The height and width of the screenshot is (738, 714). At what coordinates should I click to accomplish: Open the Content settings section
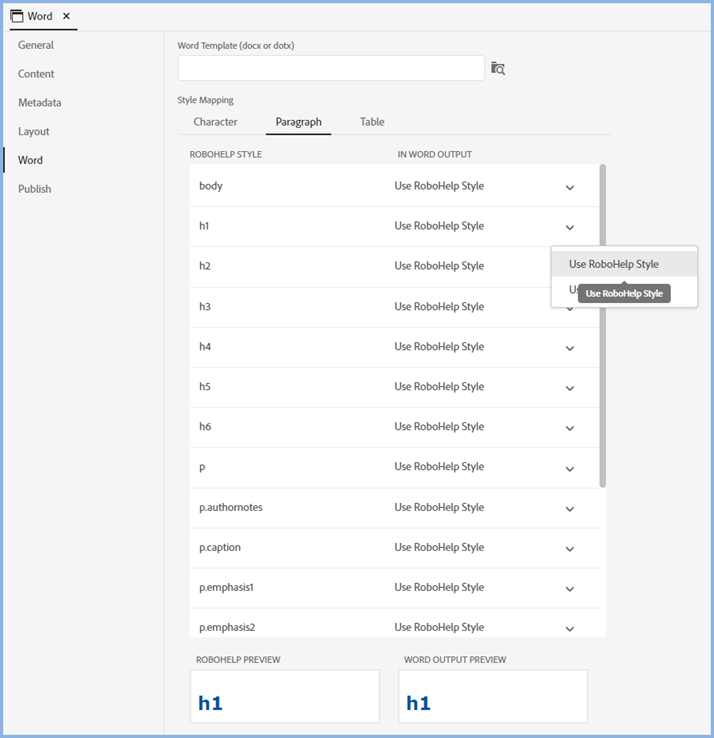coord(36,74)
